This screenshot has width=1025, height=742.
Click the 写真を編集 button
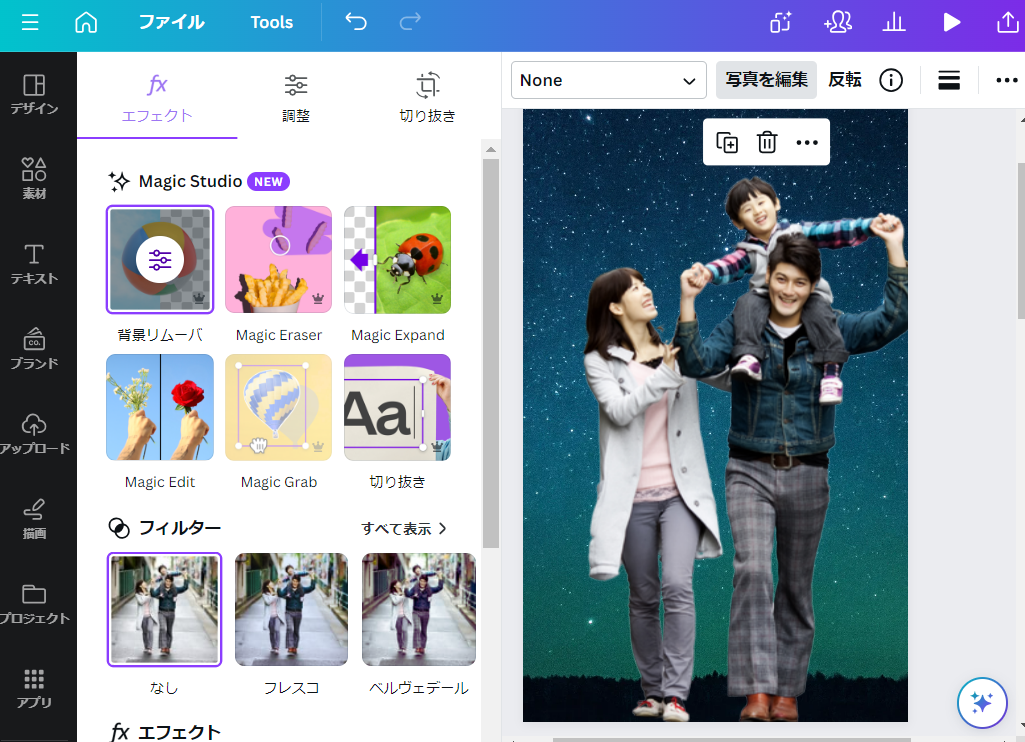(x=766, y=80)
